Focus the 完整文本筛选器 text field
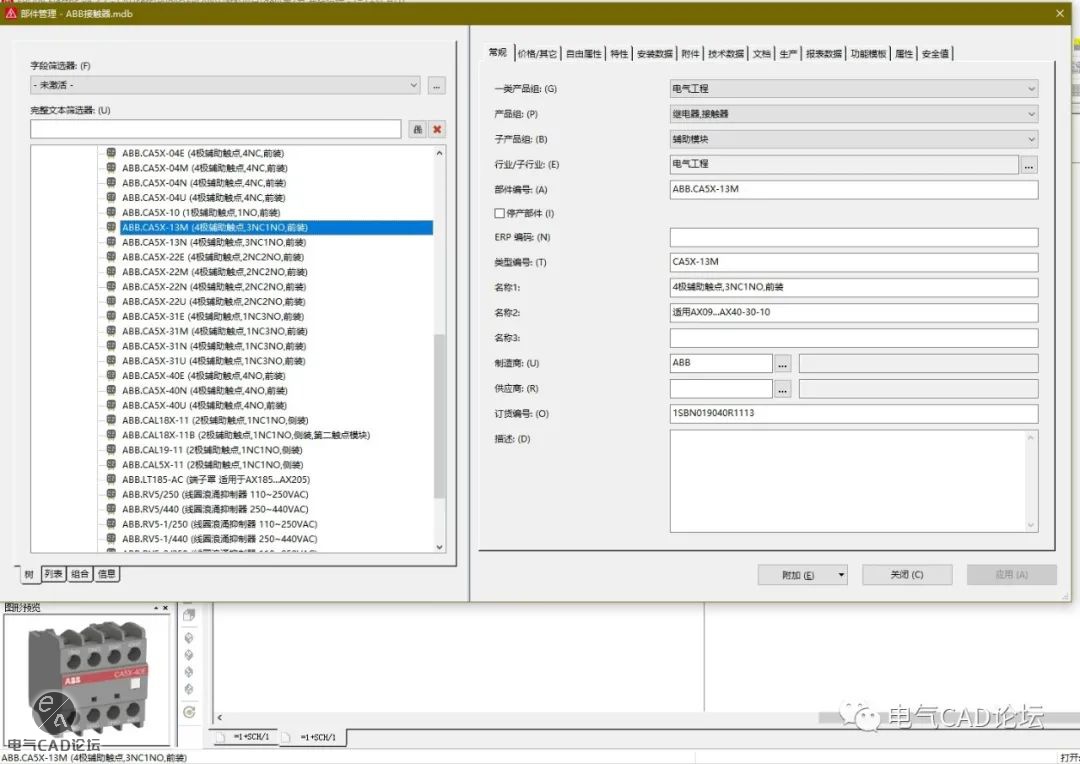This screenshot has height=764, width=1080. point(216,129)
